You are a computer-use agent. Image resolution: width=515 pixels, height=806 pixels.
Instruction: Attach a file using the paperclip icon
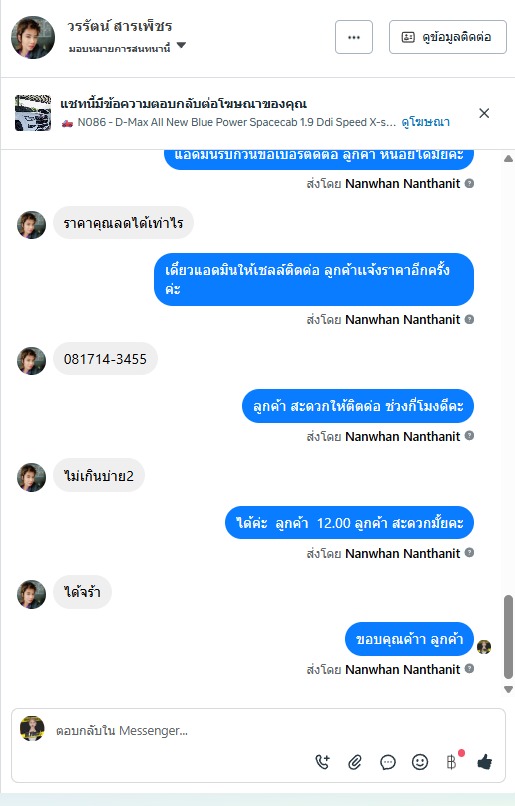coord(355,762)
